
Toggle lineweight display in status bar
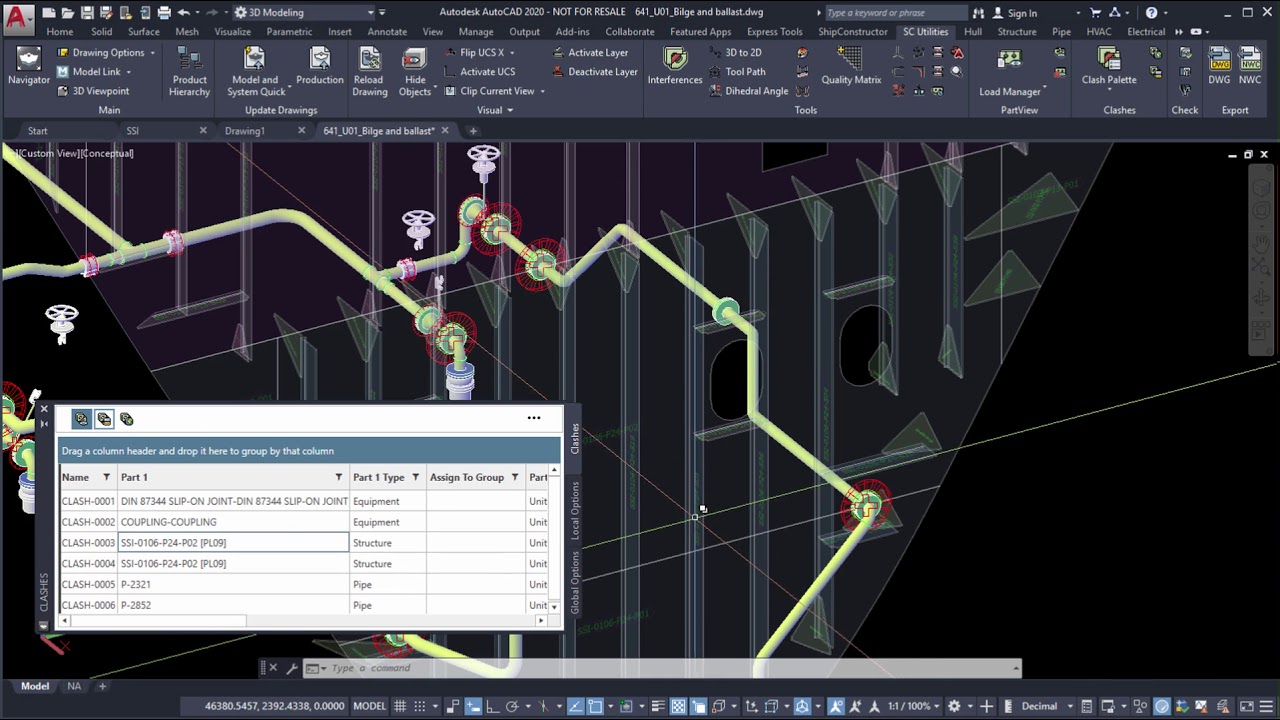pyautogui.click(x=657, y=706)
